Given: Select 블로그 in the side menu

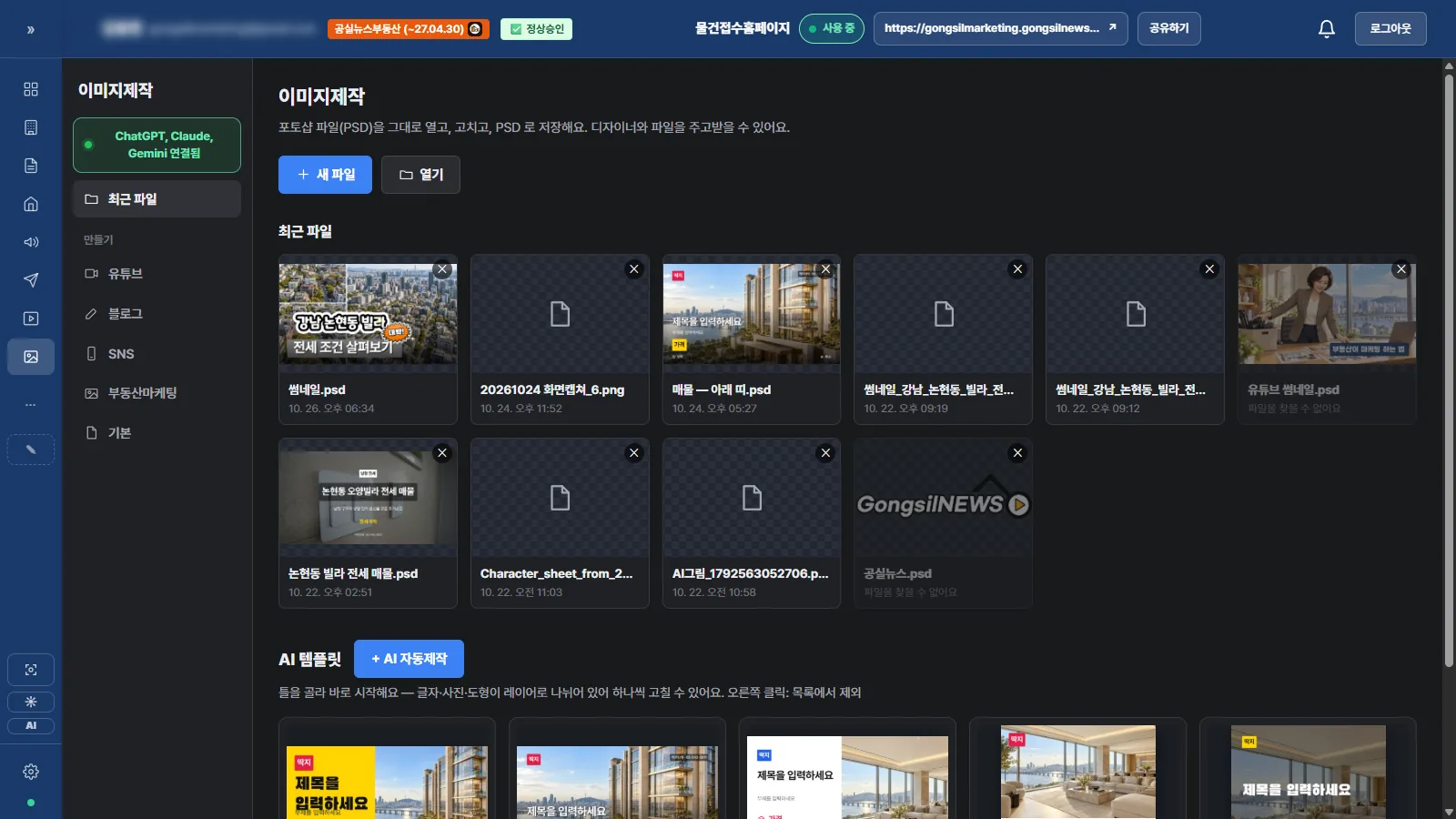Looking at the screenshot, I should pos(157,313).
